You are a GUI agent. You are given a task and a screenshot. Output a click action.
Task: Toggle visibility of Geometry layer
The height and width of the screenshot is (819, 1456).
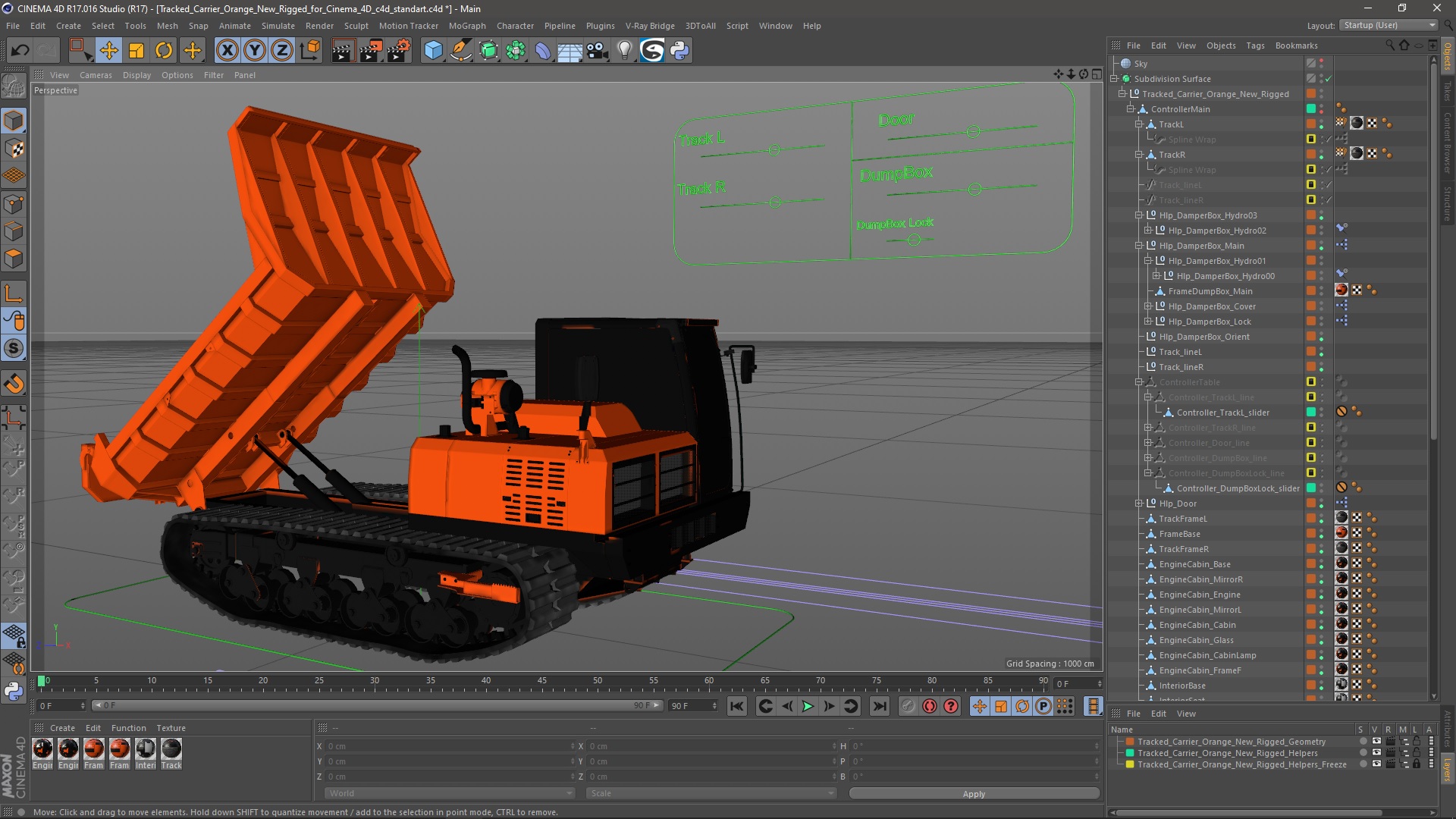[1376, 742]
